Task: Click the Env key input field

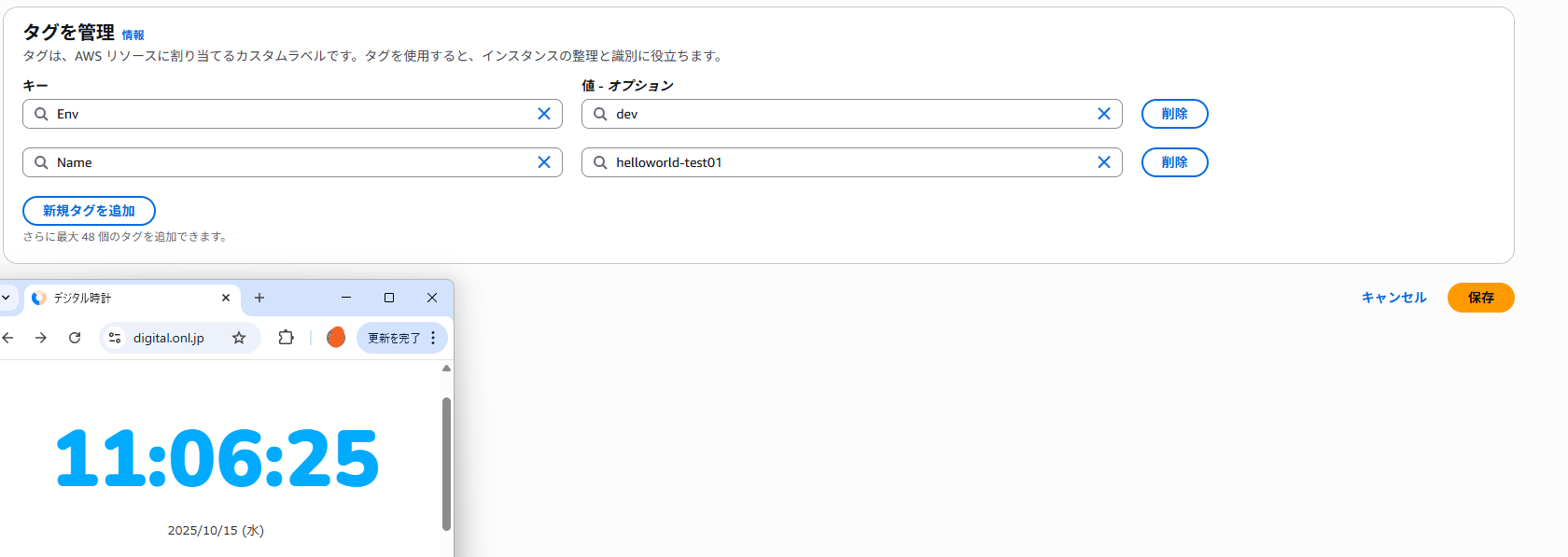Action: pos(292,114)
